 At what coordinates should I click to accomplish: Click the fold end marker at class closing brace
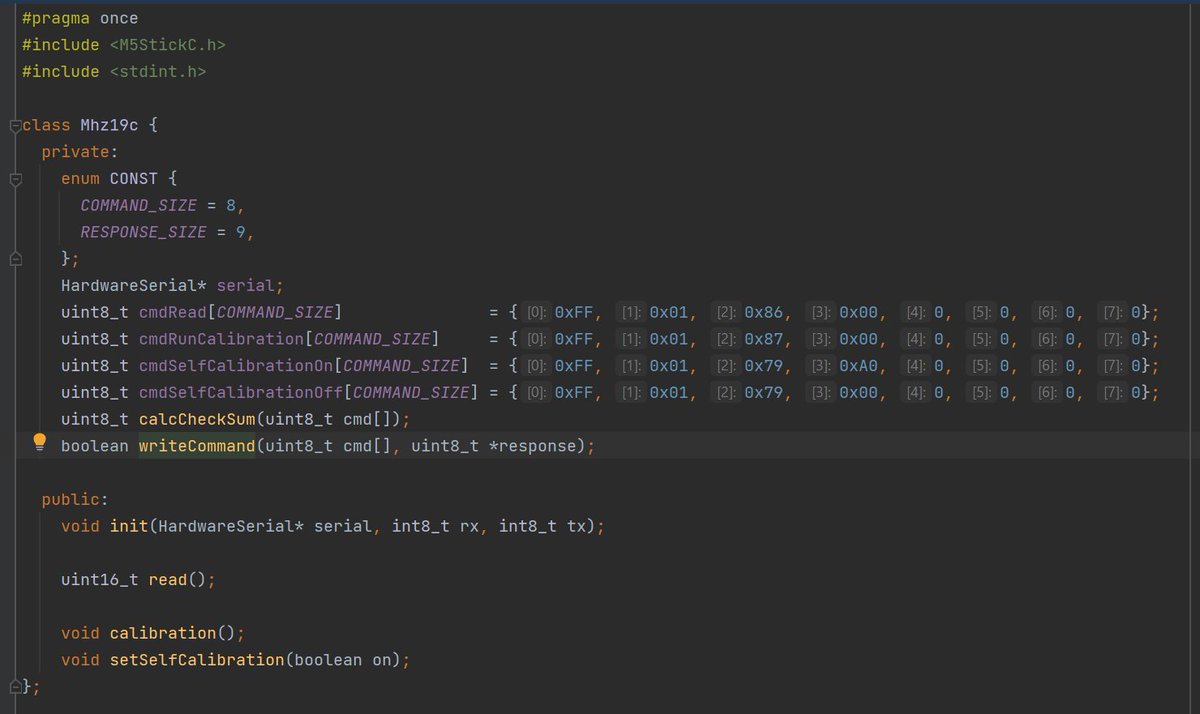tap(14, 687)
